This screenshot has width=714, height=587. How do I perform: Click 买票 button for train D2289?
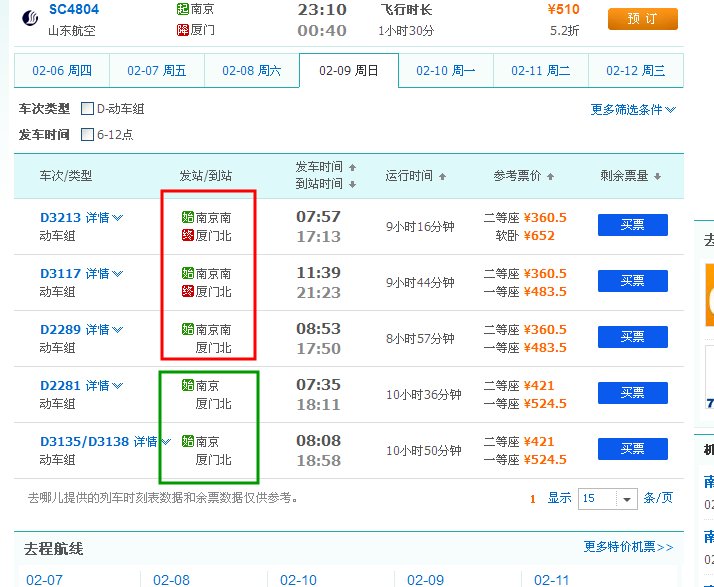632,337
